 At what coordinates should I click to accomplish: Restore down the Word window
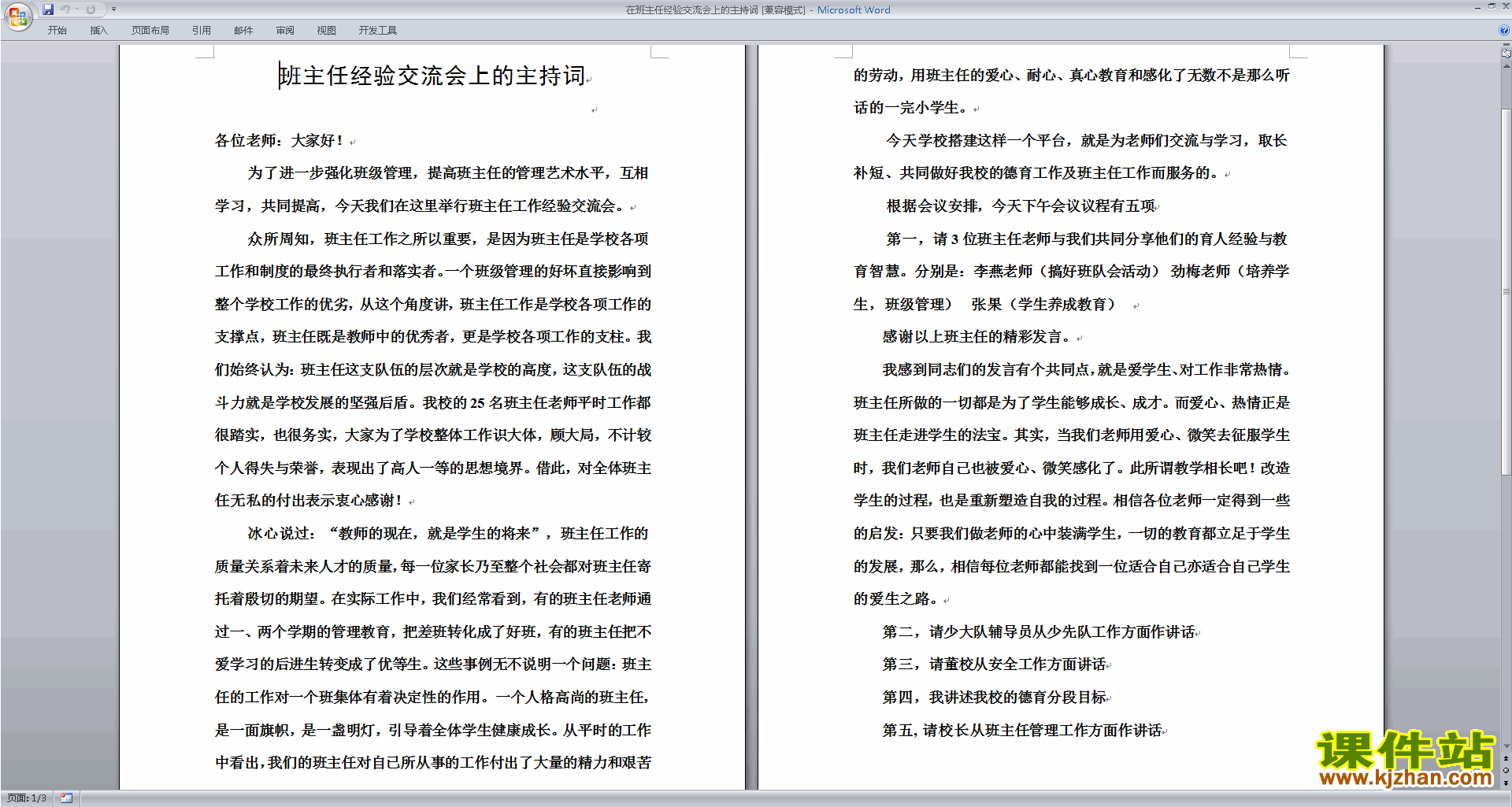1492,6
